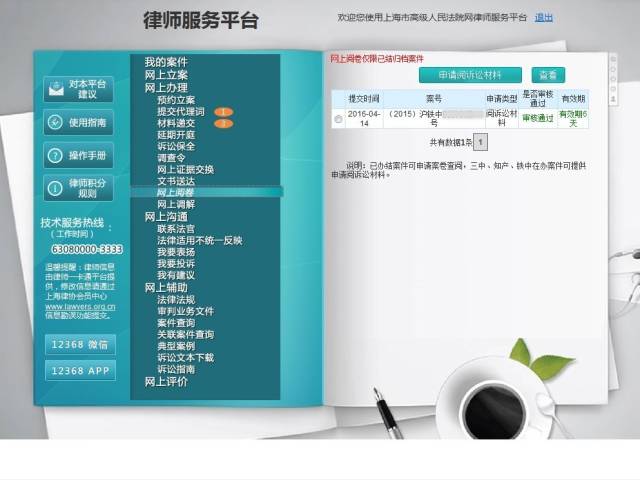Screen dimensions: 640x480
Task: Click the 查看 button
Action: coord(547,75)
